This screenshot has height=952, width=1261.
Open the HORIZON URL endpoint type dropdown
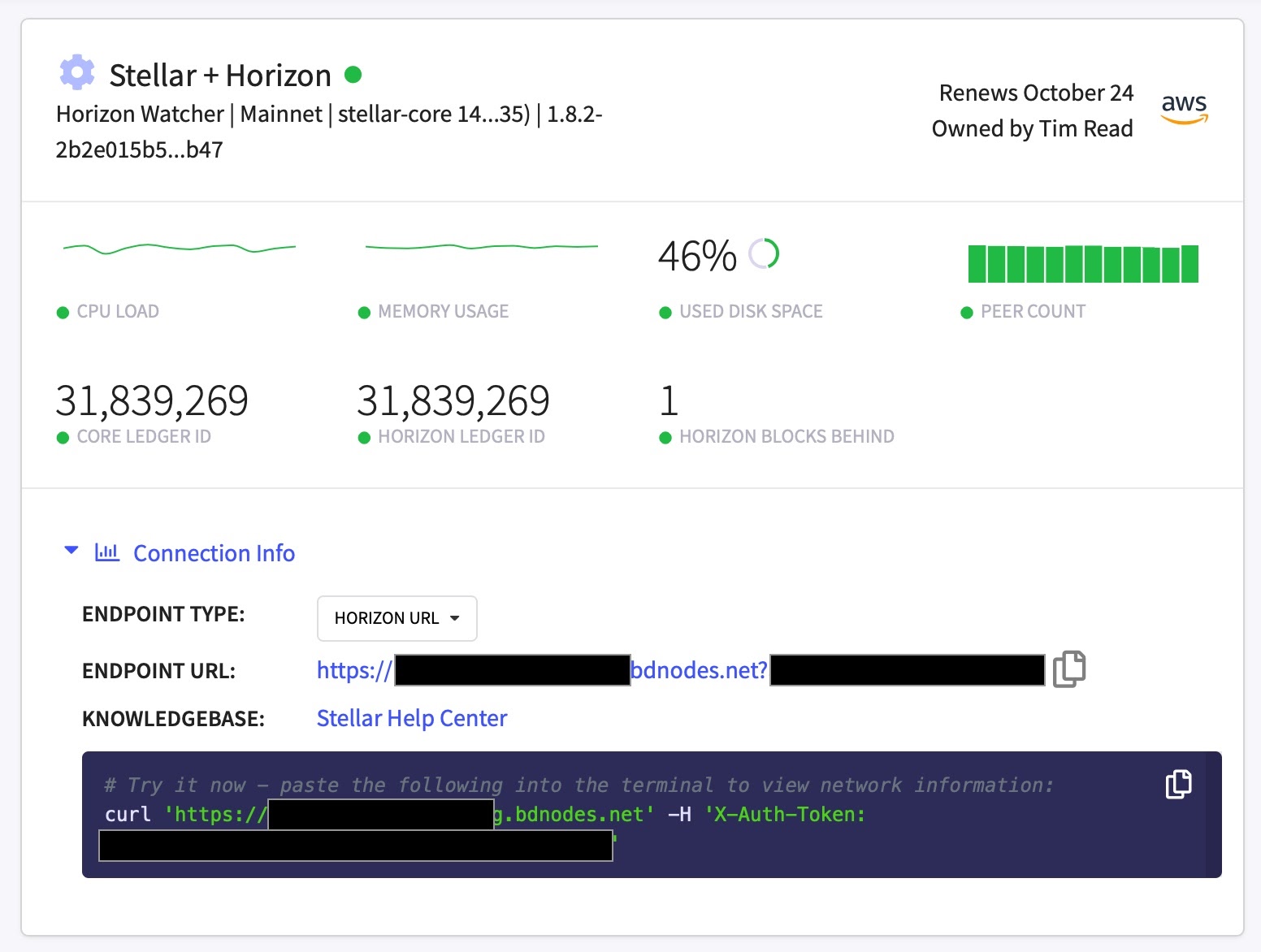(x=396, y=618)
